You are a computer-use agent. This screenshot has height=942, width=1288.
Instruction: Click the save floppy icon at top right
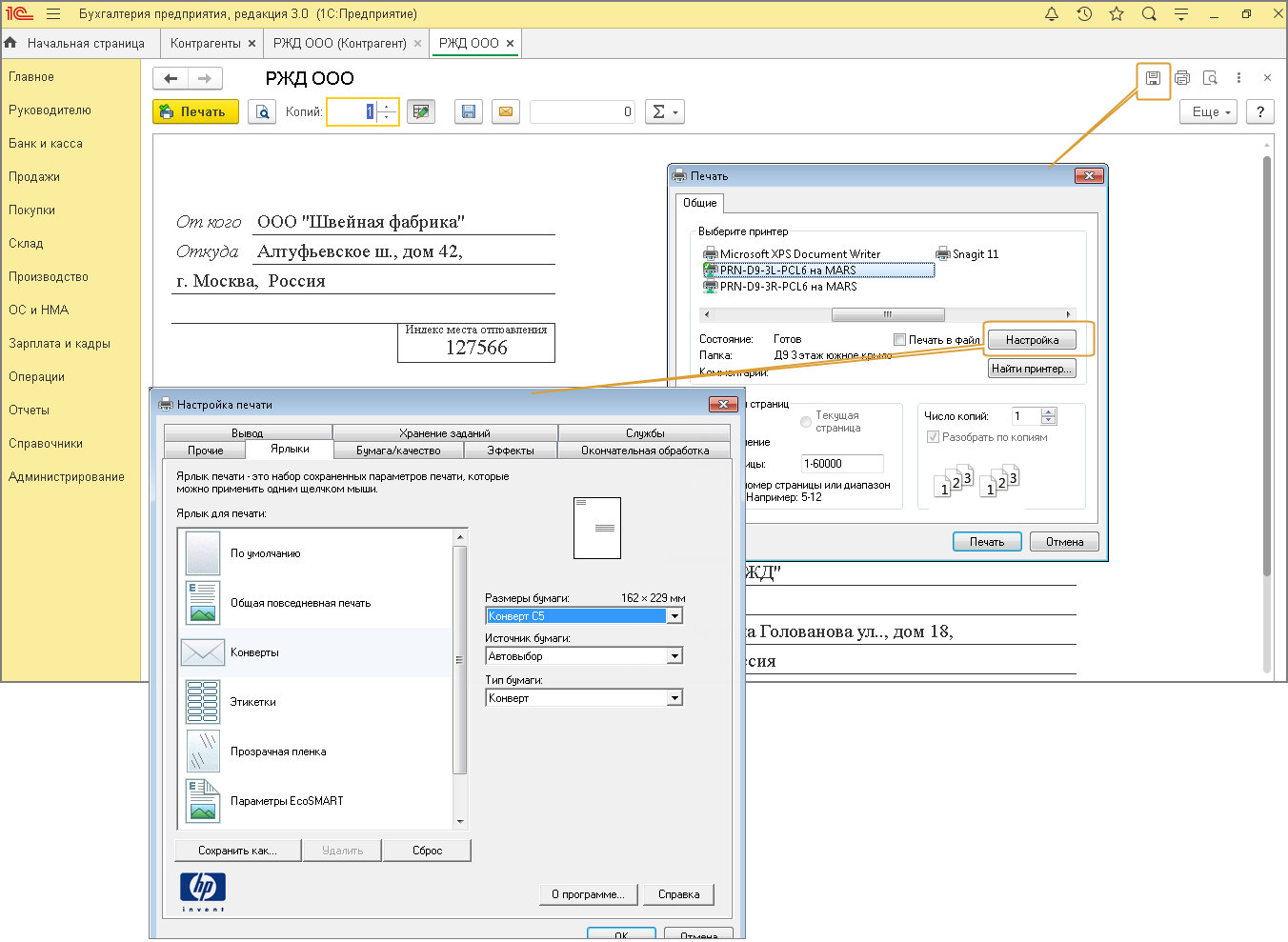click(x=1153, y=78)
